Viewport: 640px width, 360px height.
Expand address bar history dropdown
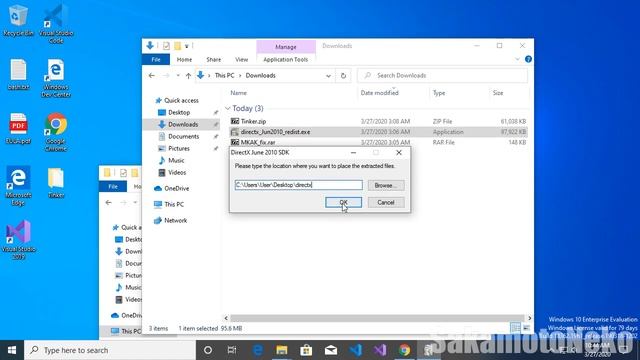point(328,76)
